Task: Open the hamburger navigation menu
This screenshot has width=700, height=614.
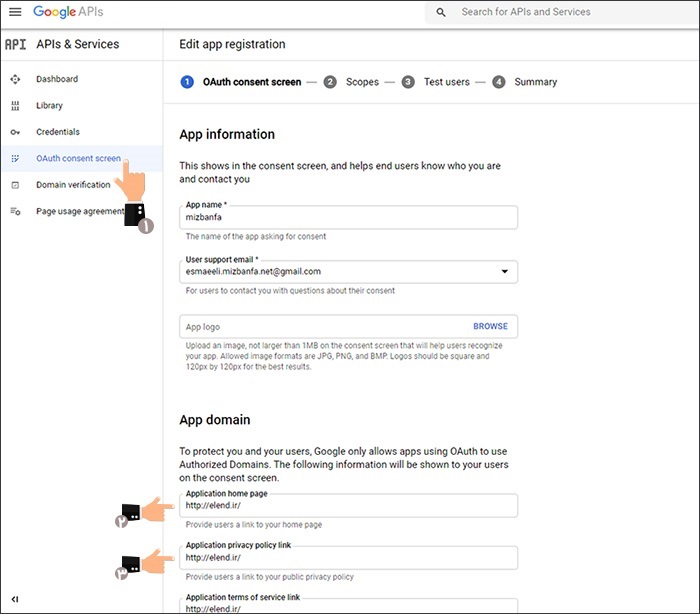Action: point(15,12)
